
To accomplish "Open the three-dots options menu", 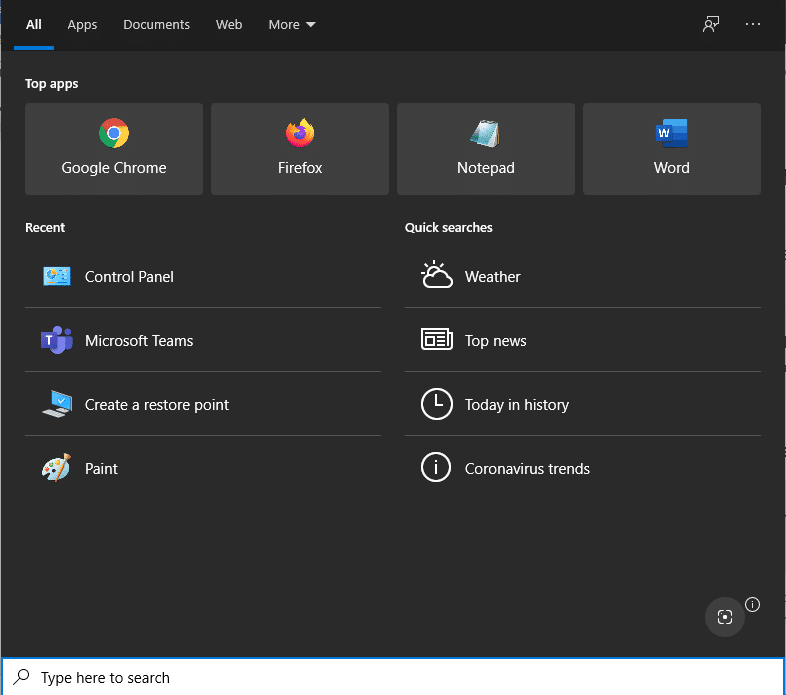I will (x=754, y=25).
